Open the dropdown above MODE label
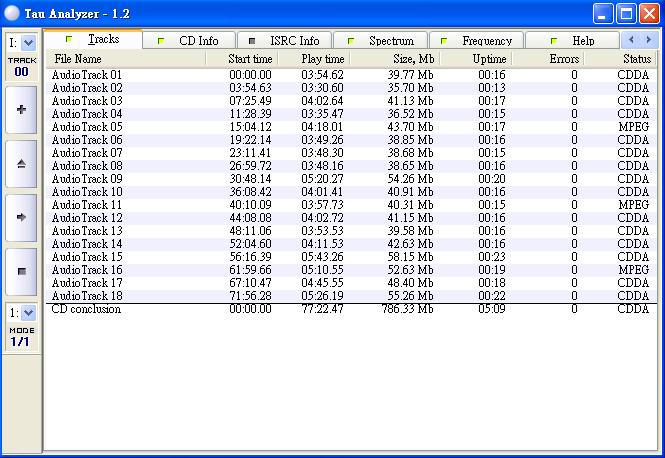 coord(28,313)
